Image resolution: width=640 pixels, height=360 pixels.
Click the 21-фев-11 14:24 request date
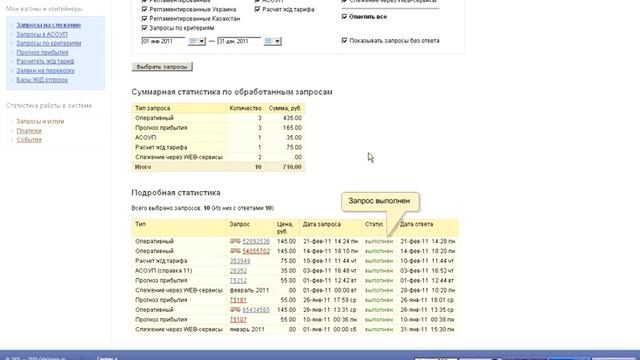[x=330, y=241]
